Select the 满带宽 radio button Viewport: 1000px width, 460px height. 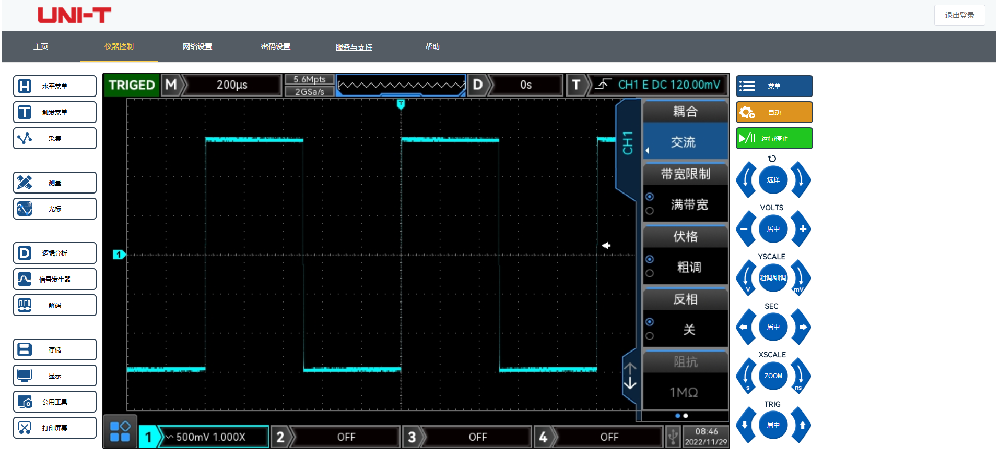pos(650,197)
